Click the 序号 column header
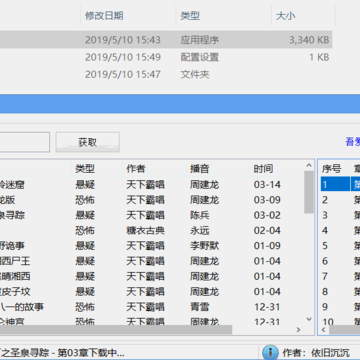Viewport: 360px width, 360px height. click(331, 169)
